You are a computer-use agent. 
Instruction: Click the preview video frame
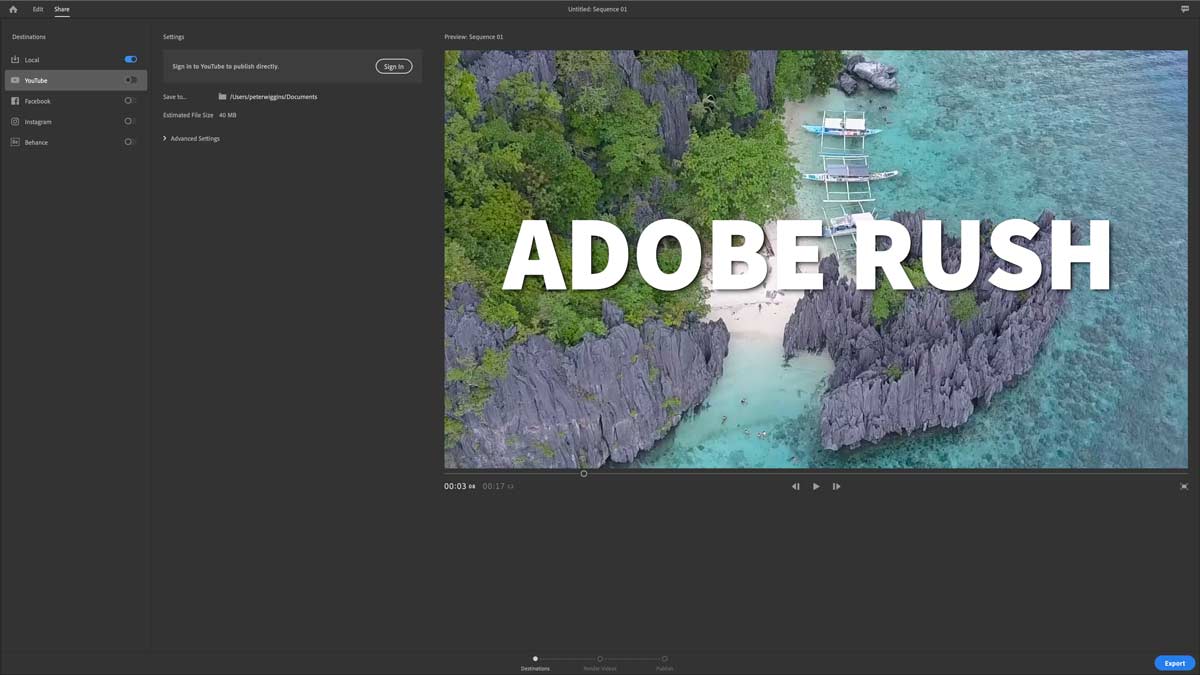(x=816, y=259)
